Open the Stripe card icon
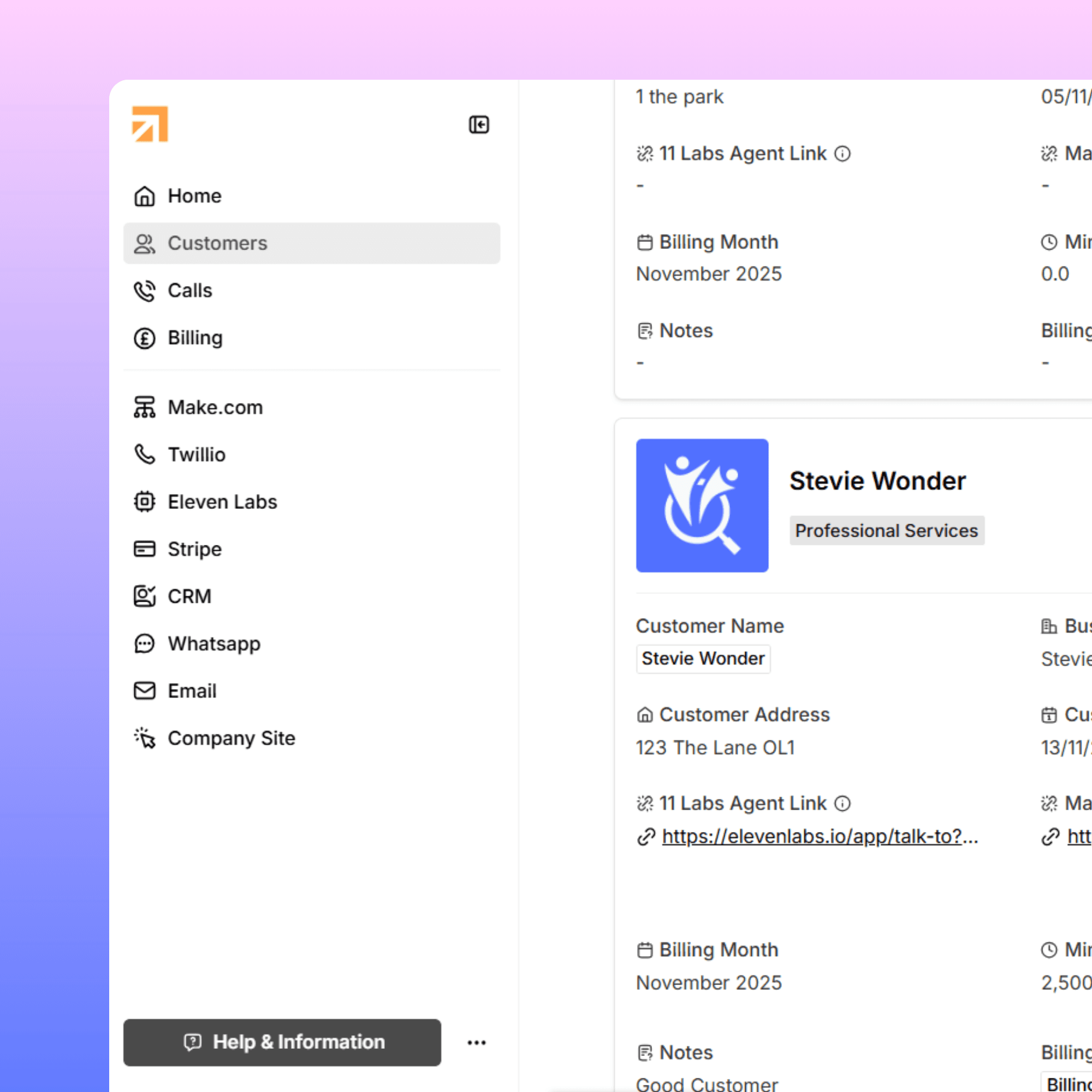 pyautogui.click(x=144, y=549)
